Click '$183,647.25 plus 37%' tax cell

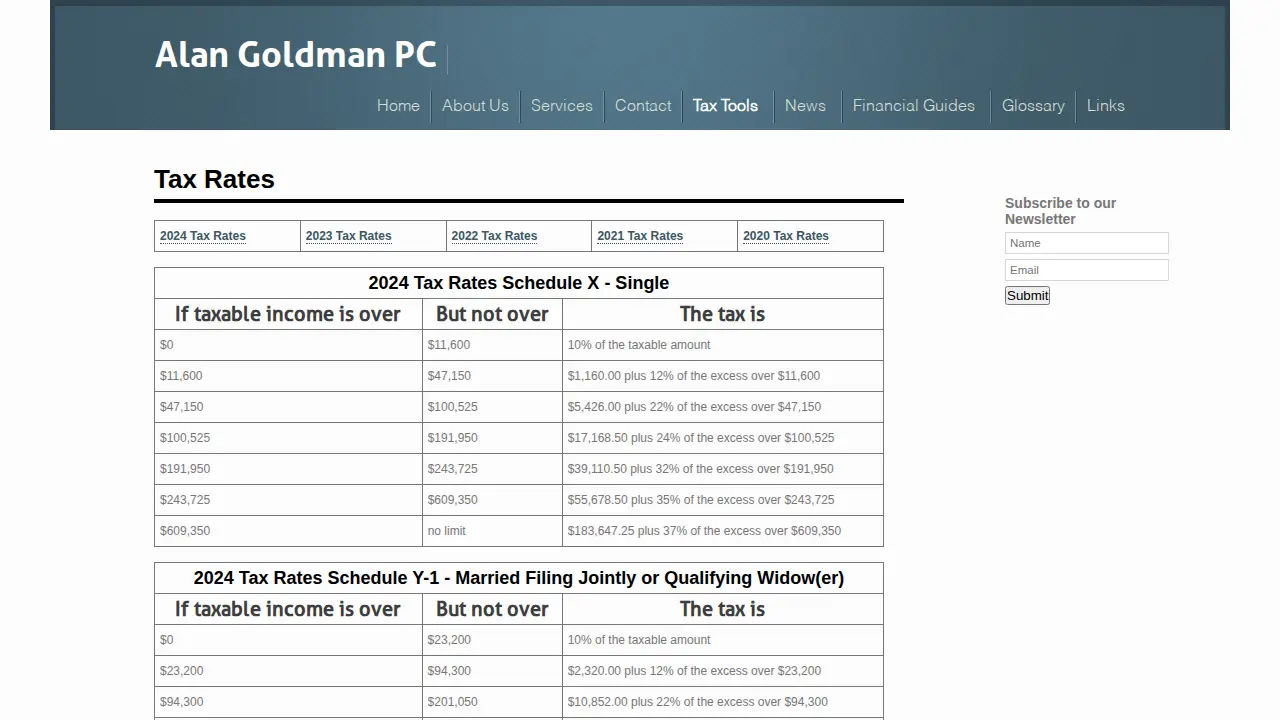722,531
